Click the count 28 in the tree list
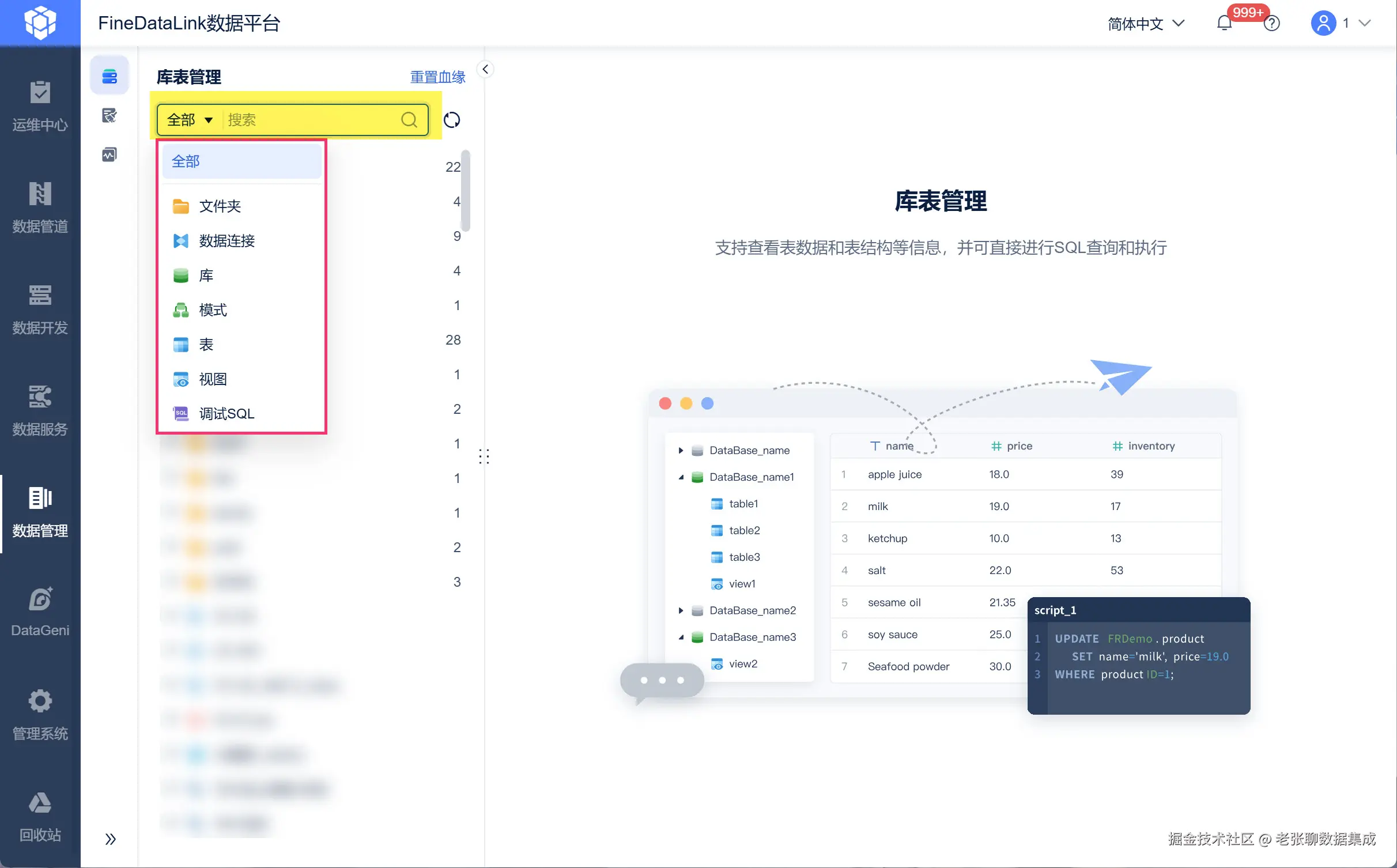 point(453,339)
